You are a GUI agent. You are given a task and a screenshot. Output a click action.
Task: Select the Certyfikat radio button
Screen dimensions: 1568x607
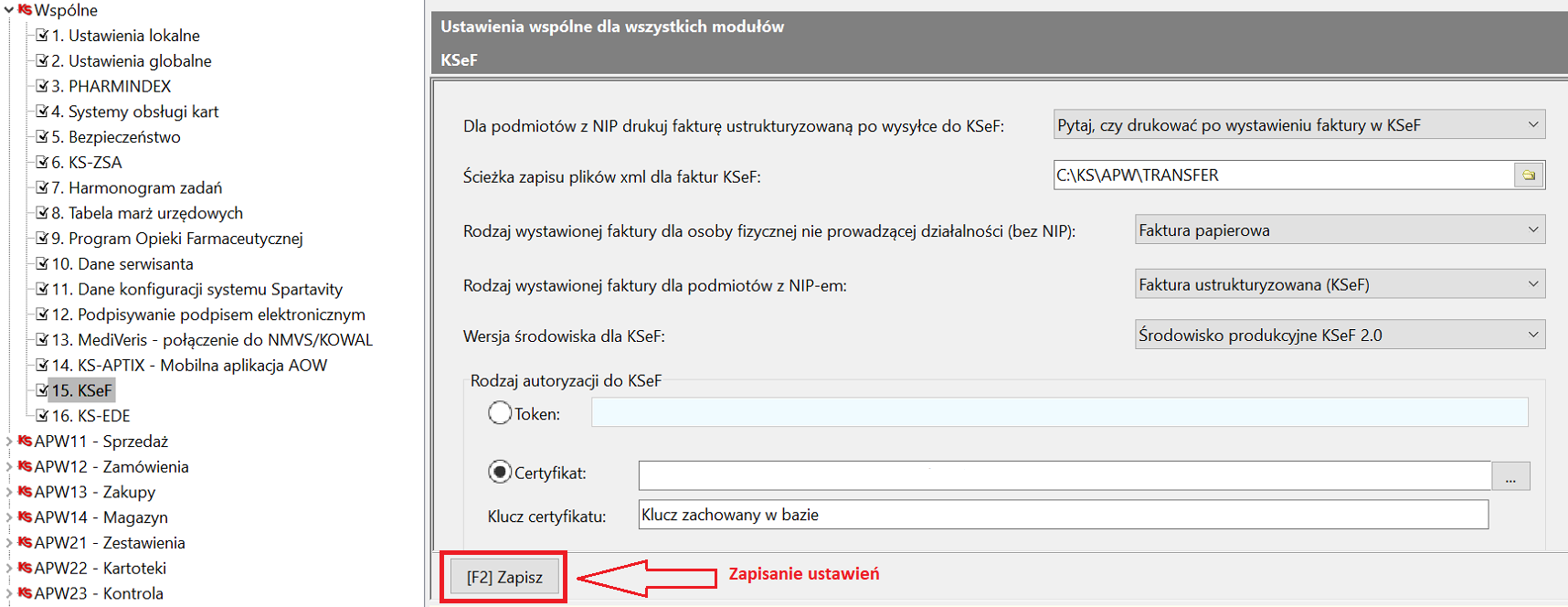pyautogui.click(x=500, y=473)
